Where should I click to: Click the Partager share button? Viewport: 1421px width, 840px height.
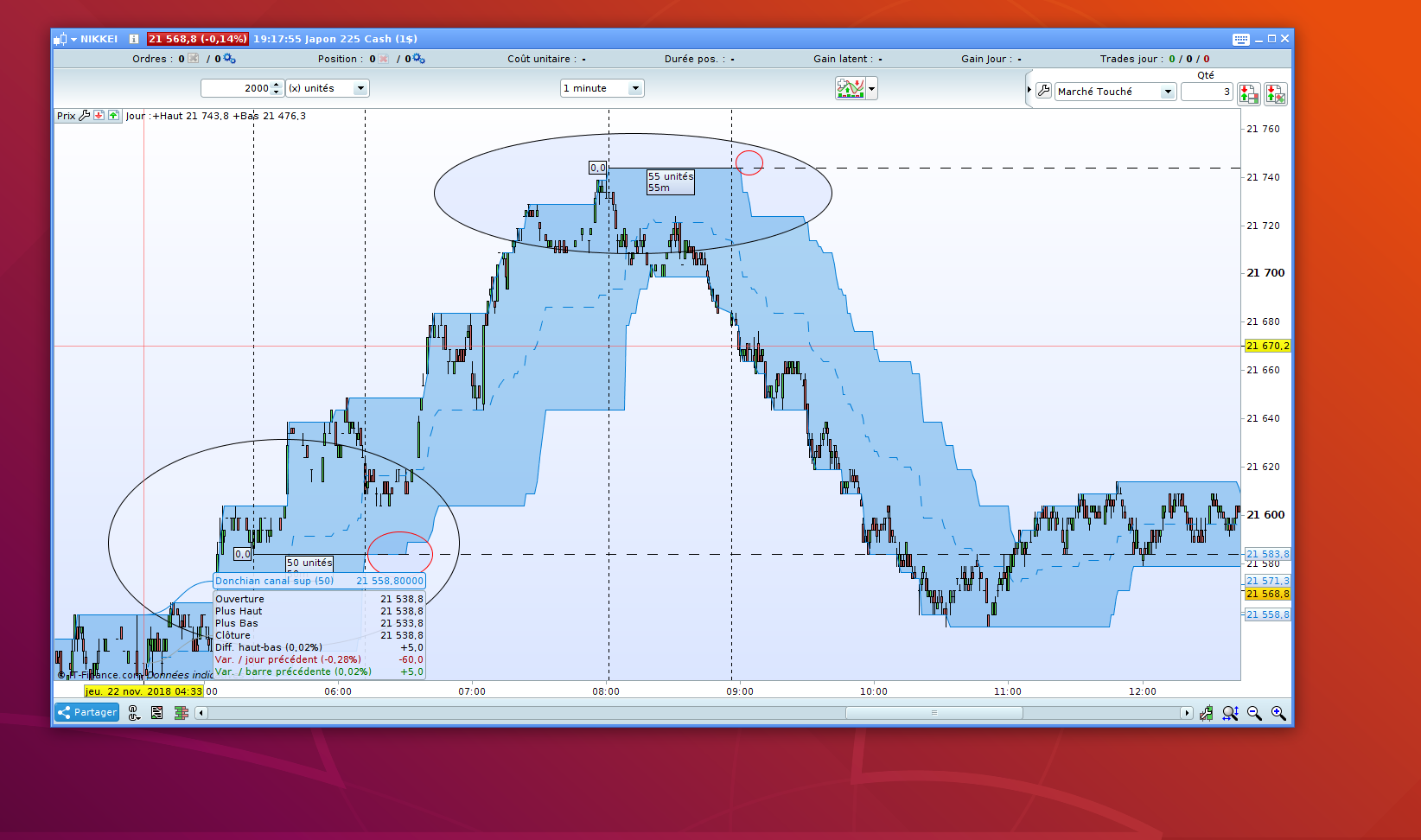pyautogui.click(x=86, y=712)
